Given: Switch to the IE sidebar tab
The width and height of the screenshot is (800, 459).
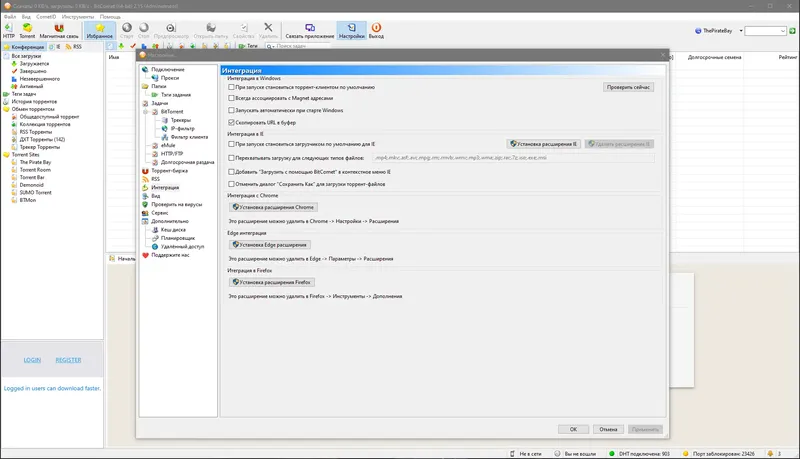Looking at the screenshot, I should [x=55, y=46].
